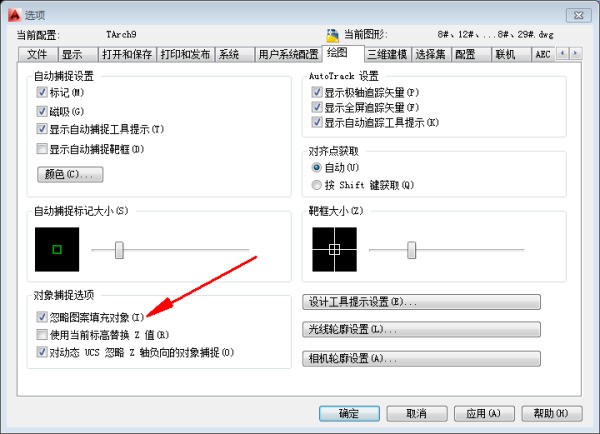Click the AutoSnap marker size slider
The image size is (600, 434).
(119, 250)
